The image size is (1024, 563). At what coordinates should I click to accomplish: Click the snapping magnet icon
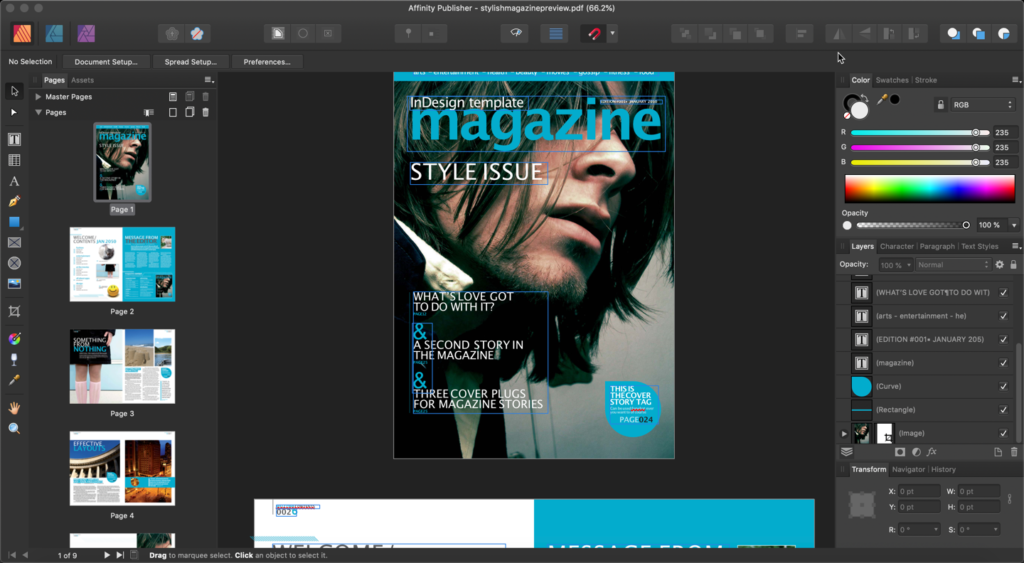click(x=594, y=33)
